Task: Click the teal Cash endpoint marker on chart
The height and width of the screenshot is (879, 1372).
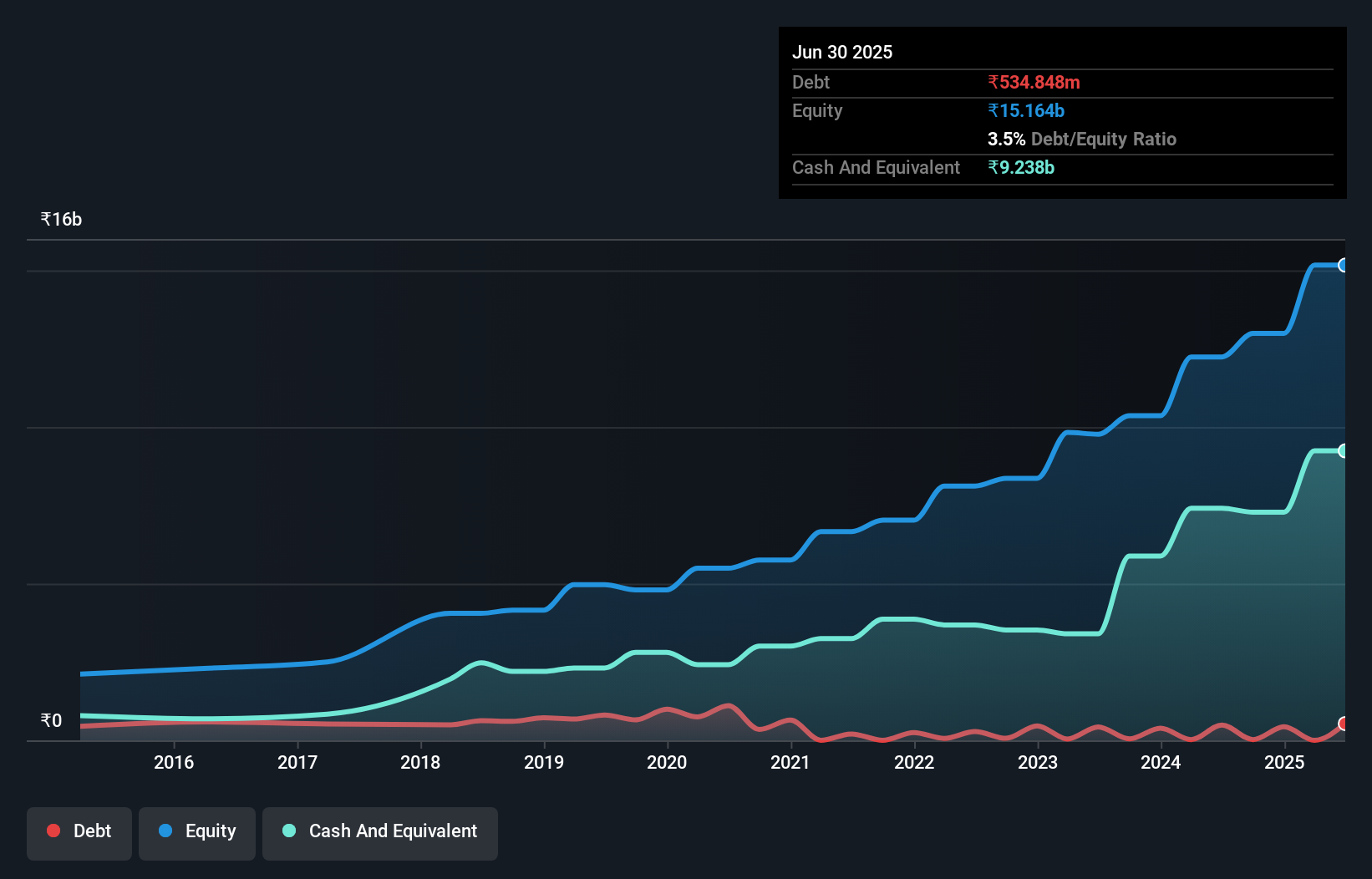Action: click(x=1344, y=451)
